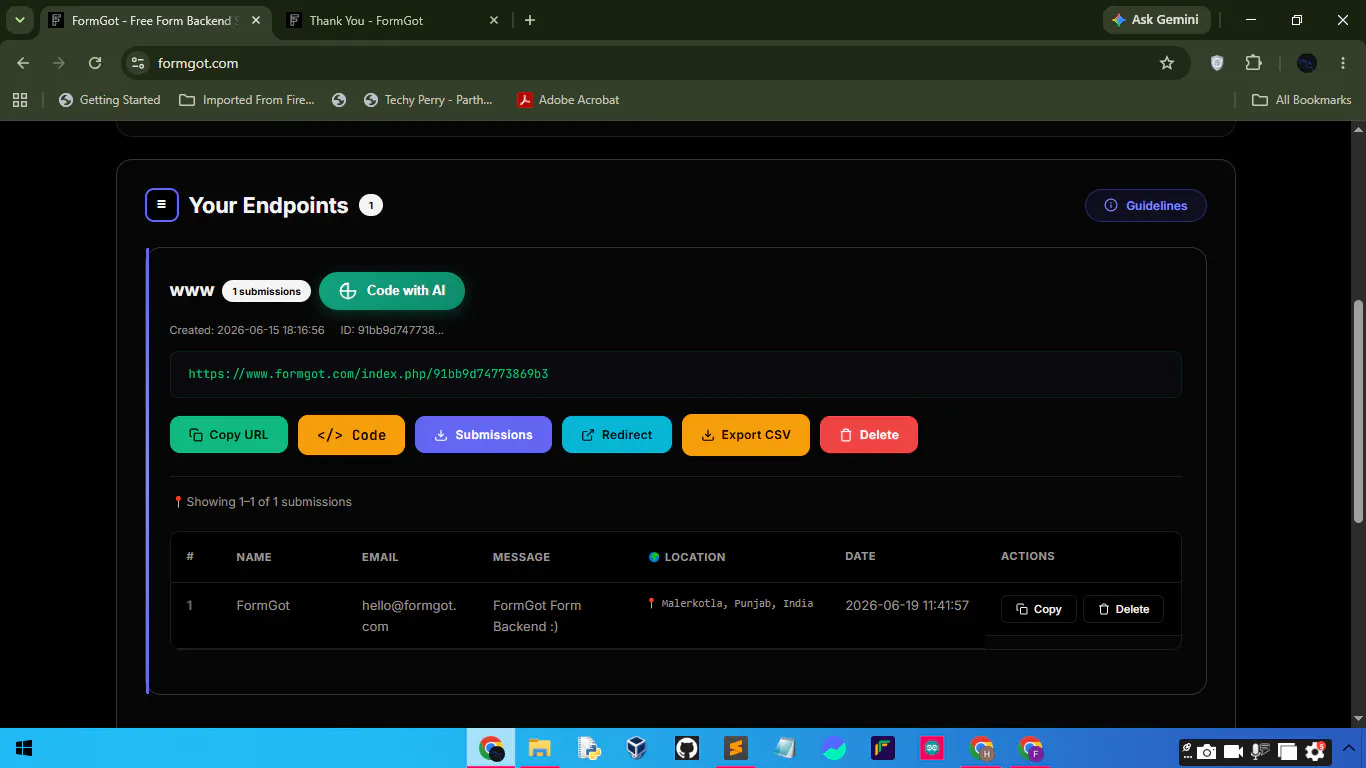Open the Extensions puzzle menu
Image resolution: width=1366 pixels, height=768 pixels.
coord(1254,63)
